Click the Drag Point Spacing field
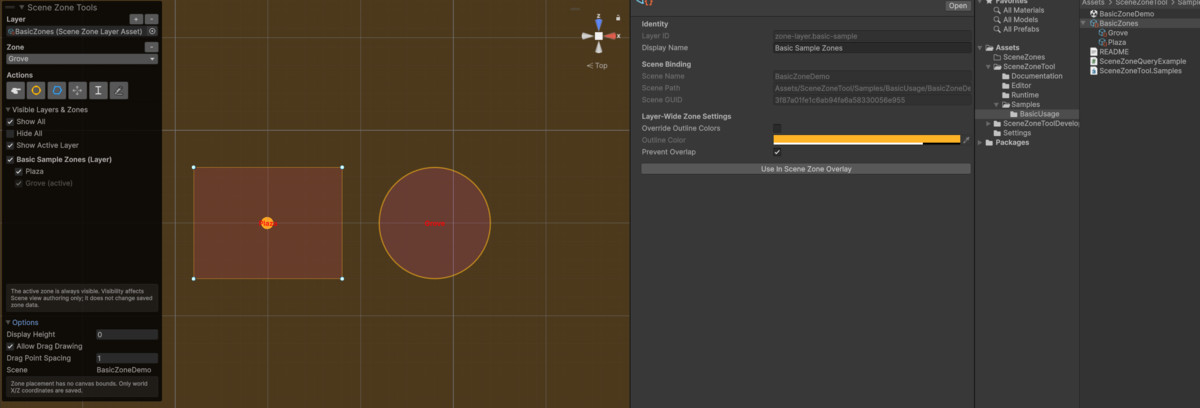The height and width of the screenshot is (408, 1200). 126,358
